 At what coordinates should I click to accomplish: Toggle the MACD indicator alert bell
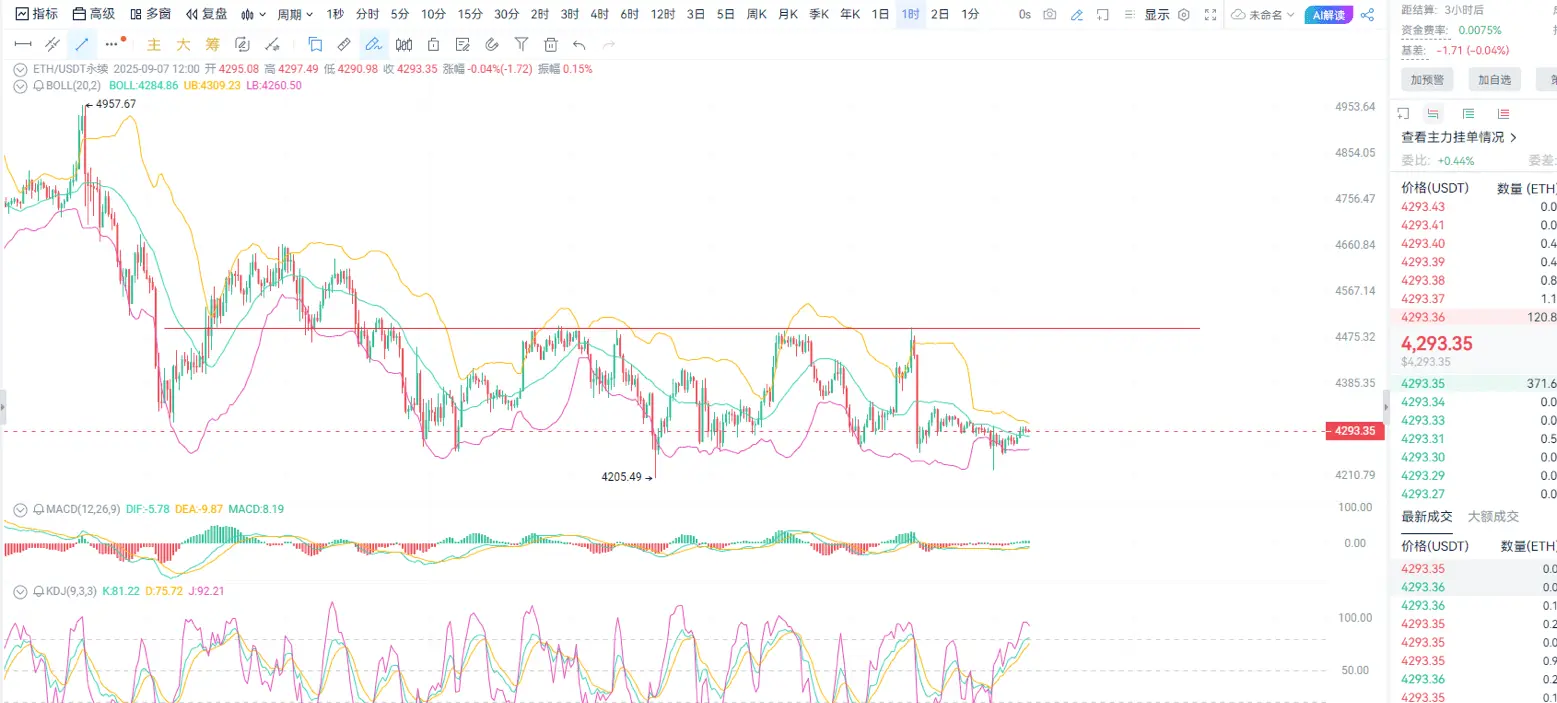click(39, 509)
